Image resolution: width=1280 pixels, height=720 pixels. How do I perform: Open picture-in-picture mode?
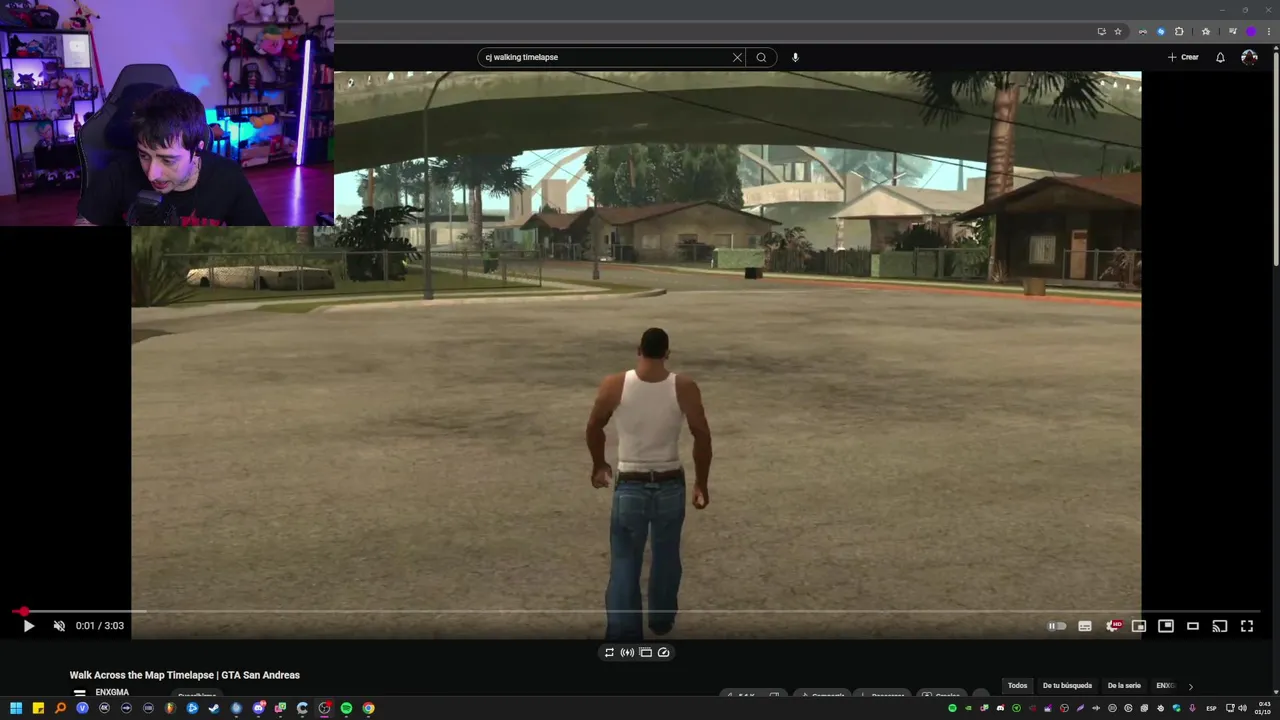1166,626
